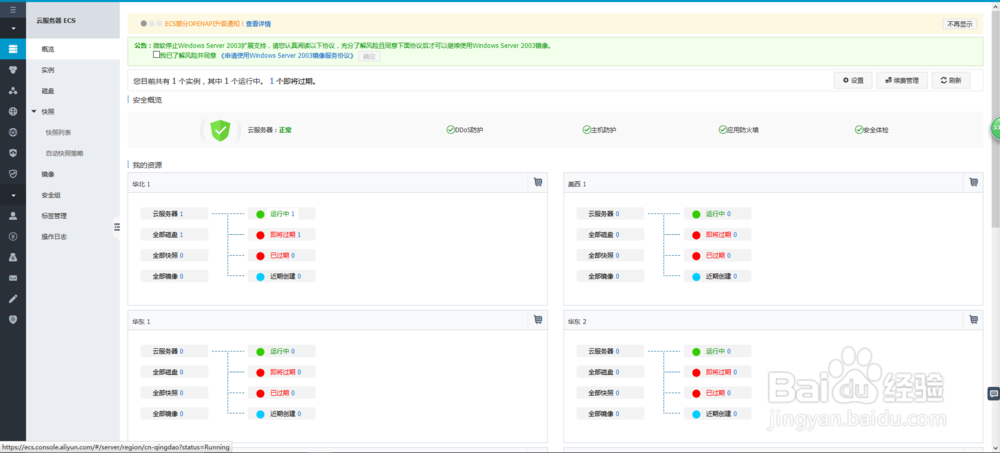Click the blue 近期创建 dot in 华东 1

coord(260,414)
